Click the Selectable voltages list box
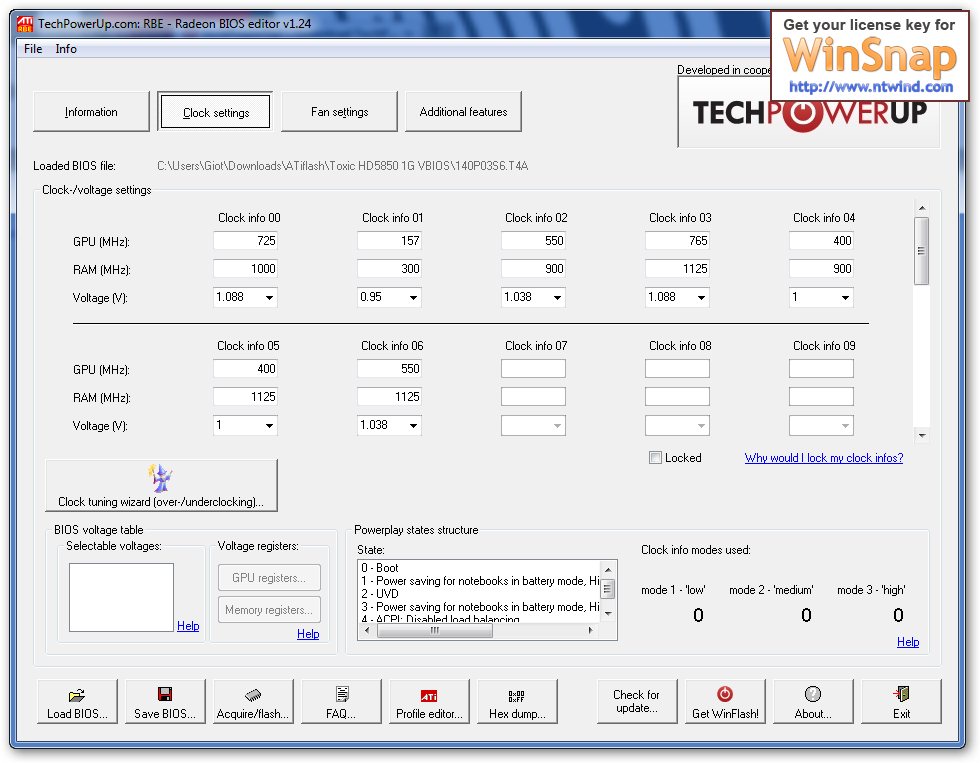Image resolution: width=980 pixels, height=763 pixels. [121, 597]
